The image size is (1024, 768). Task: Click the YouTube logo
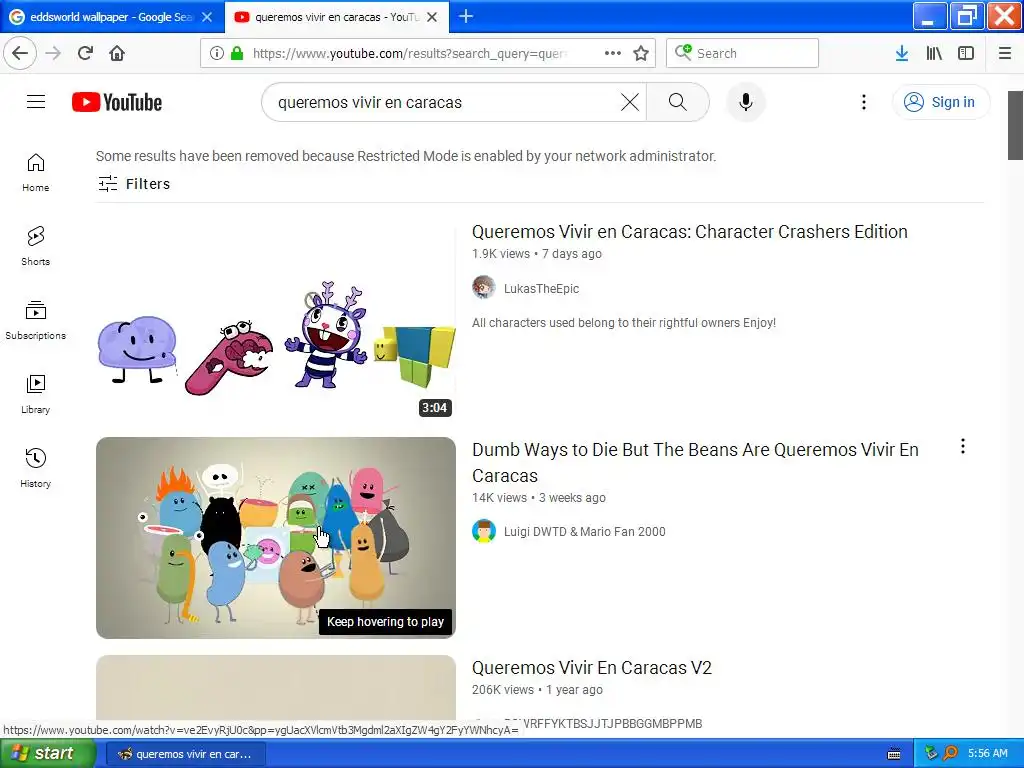click(117, 102)
